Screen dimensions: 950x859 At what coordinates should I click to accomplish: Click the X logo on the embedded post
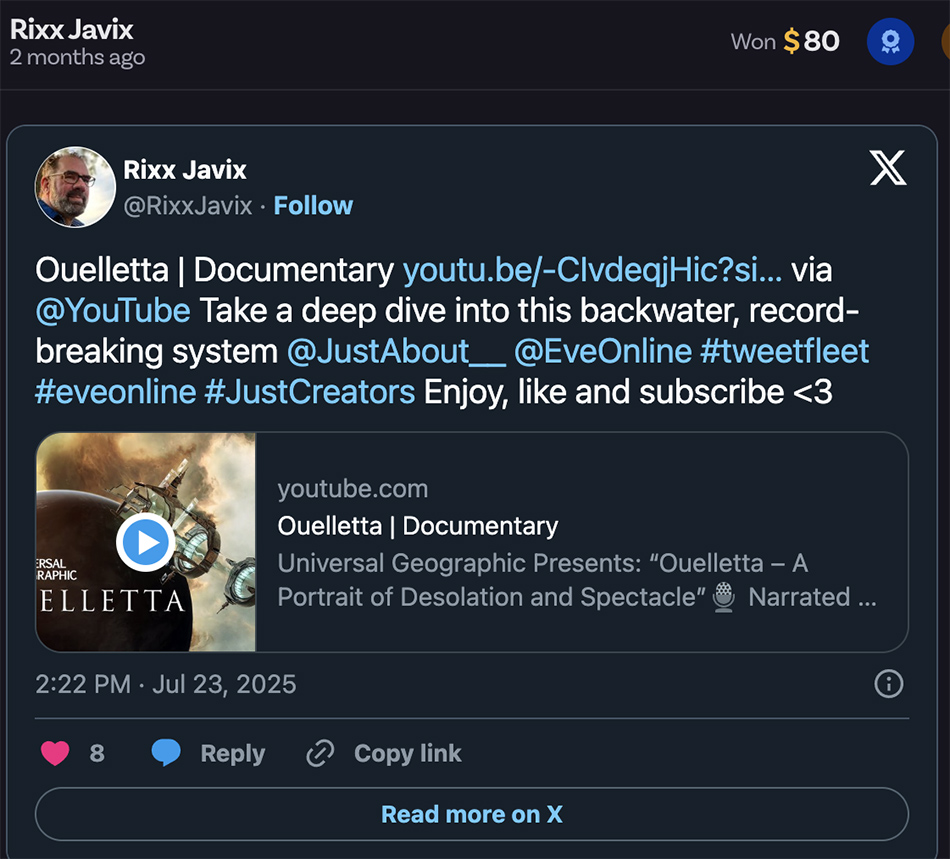pyautogui.click(x=887, y=170)
